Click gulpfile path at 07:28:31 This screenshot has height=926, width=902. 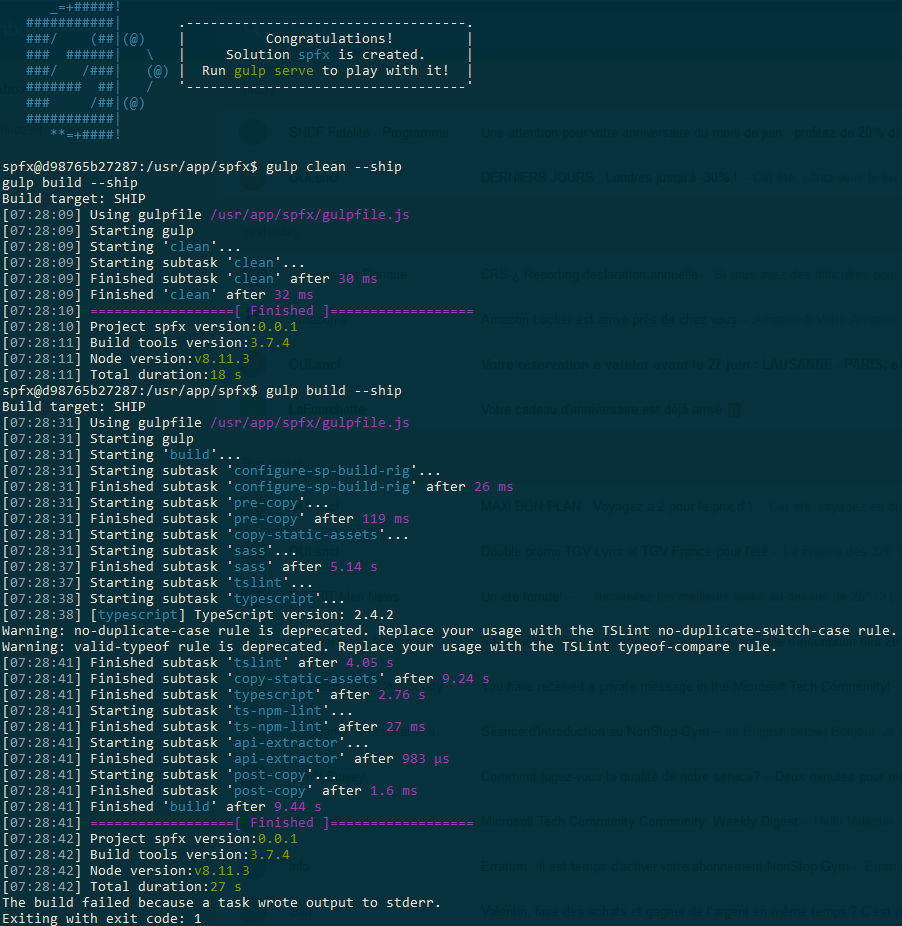pyautogui.click(x=310, y=423)
